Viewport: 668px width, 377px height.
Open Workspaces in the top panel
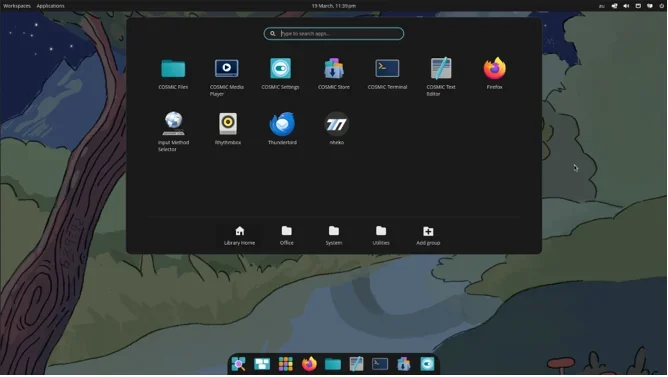[x=17, y=6]
